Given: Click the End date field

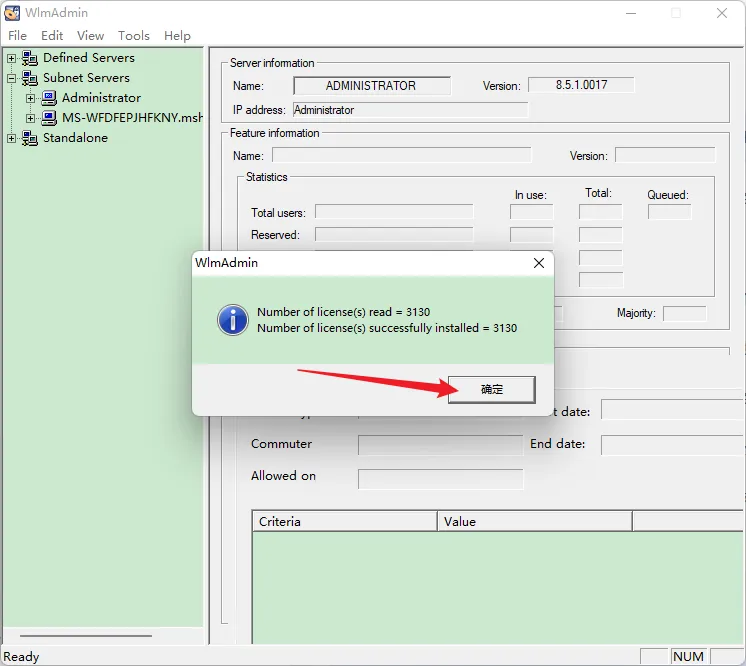Looking at the screenshot, I should pyautogui.click(x=673, y=445).
